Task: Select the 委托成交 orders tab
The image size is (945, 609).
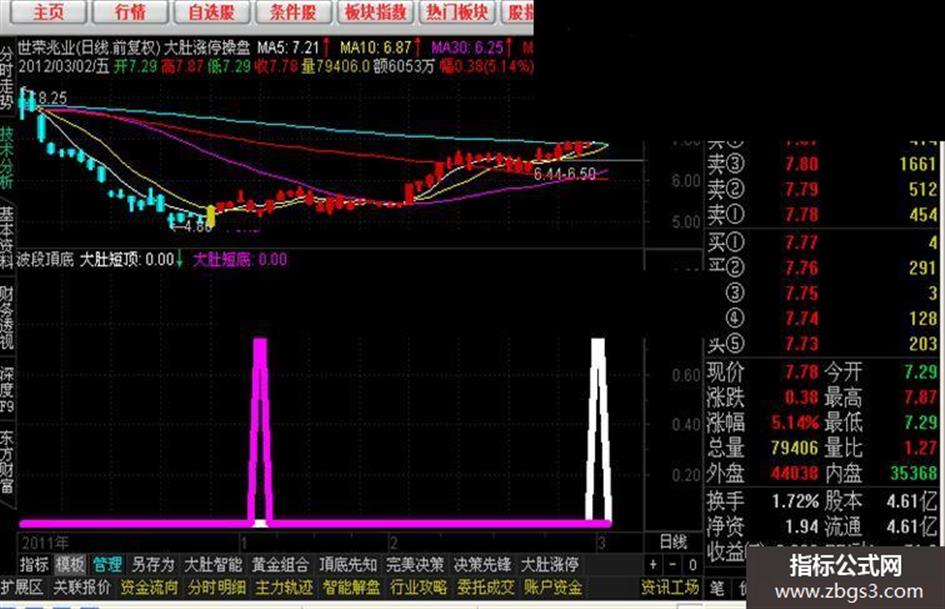Action: (x=486, y=587)
